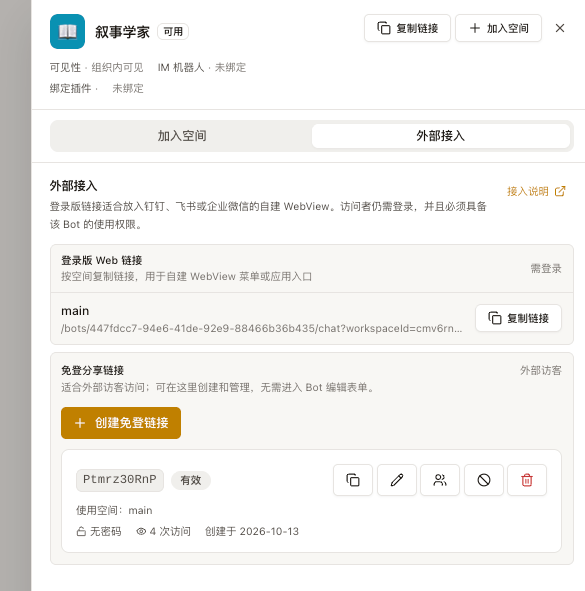This screenshot has width=585, height=591.
Task: Copy the PtmrZ30RnP share link
Action: click(x=353, y=480)
